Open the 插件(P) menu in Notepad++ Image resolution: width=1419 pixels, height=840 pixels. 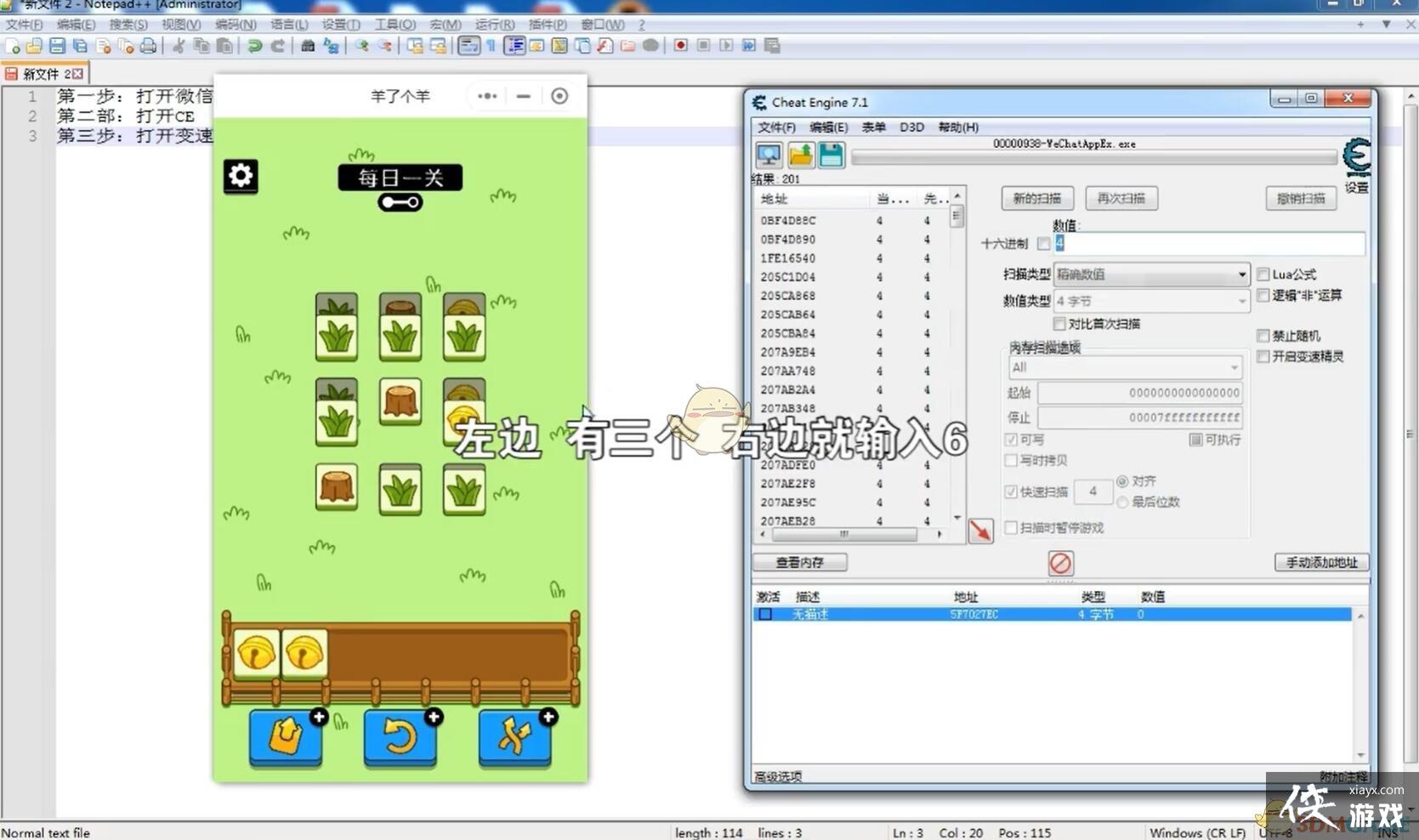[547, 25]
